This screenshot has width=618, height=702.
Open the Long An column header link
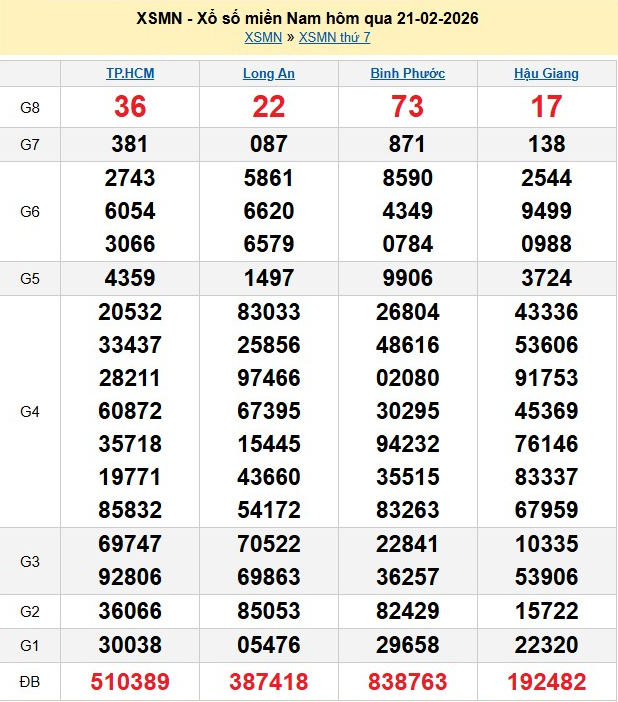point(269,73)
